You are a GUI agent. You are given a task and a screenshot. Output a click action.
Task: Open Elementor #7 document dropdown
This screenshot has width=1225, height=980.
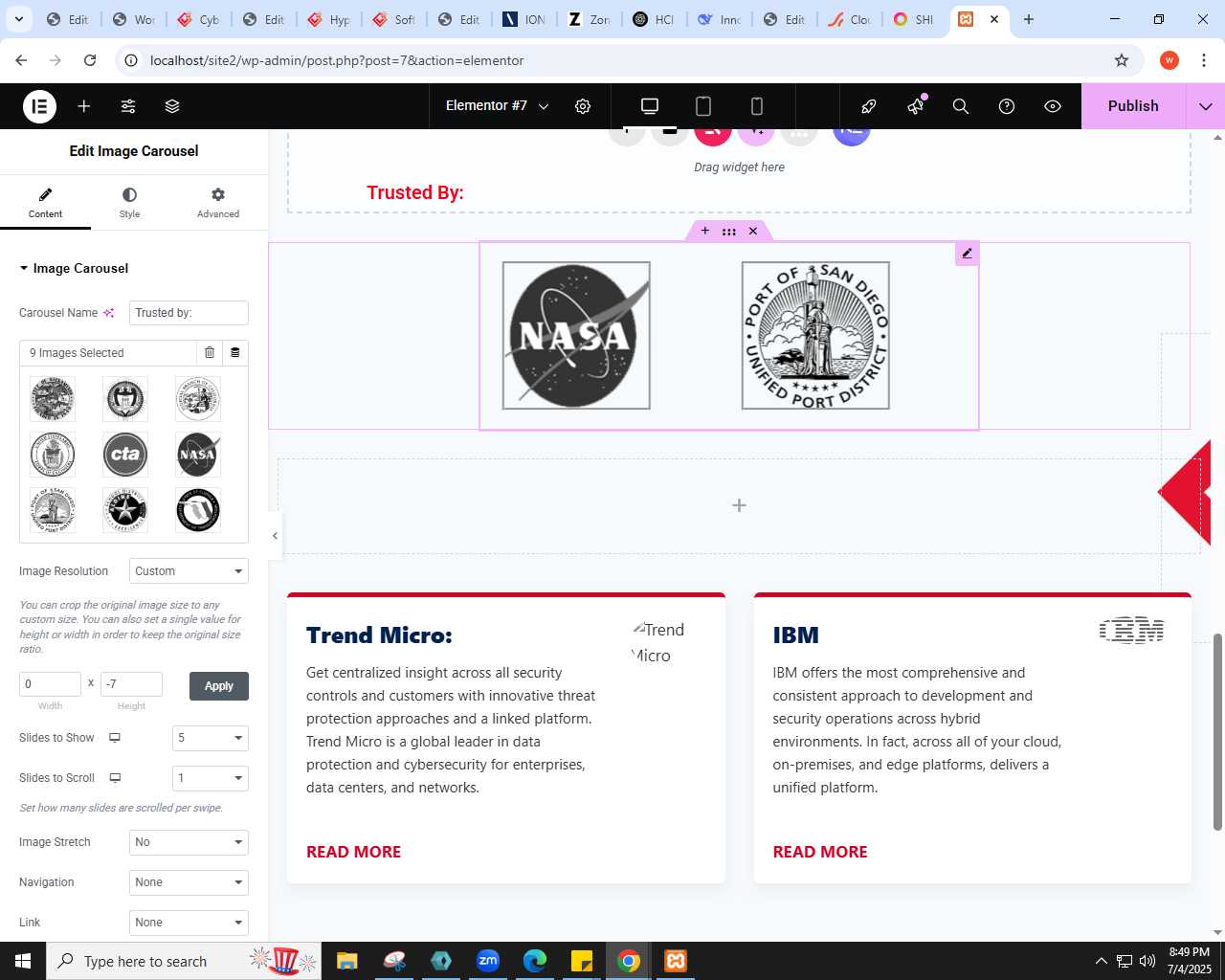(497, 106)
